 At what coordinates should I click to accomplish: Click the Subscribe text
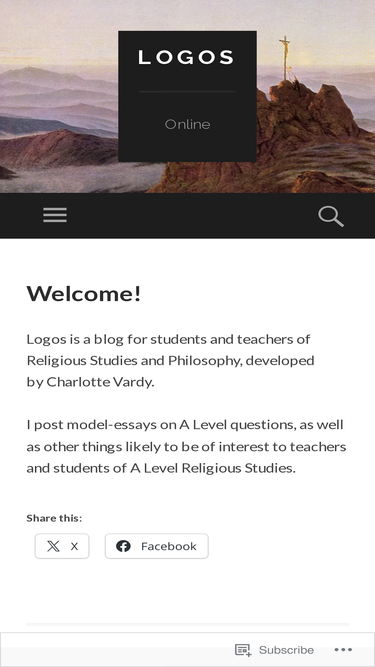click(x=286, y=650)
